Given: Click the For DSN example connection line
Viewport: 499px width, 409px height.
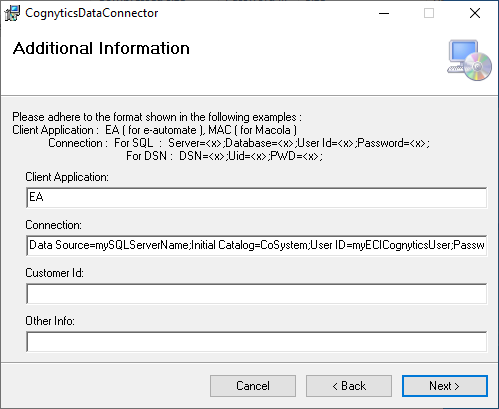Looking at the screenshot, I should point(224,156).
